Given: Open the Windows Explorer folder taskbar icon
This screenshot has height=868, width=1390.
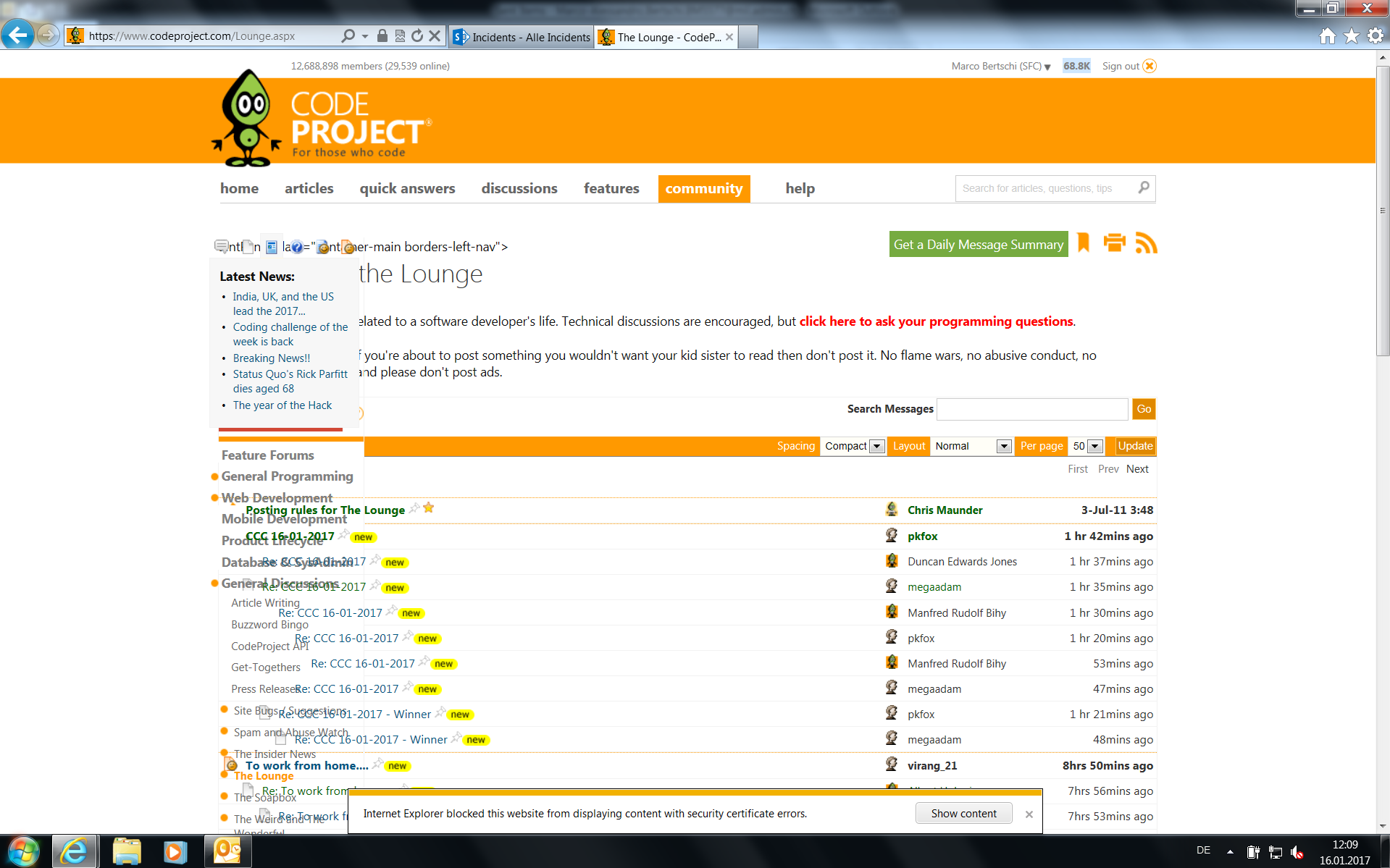Looking at the screenshot, I should [x=127, y=851].
